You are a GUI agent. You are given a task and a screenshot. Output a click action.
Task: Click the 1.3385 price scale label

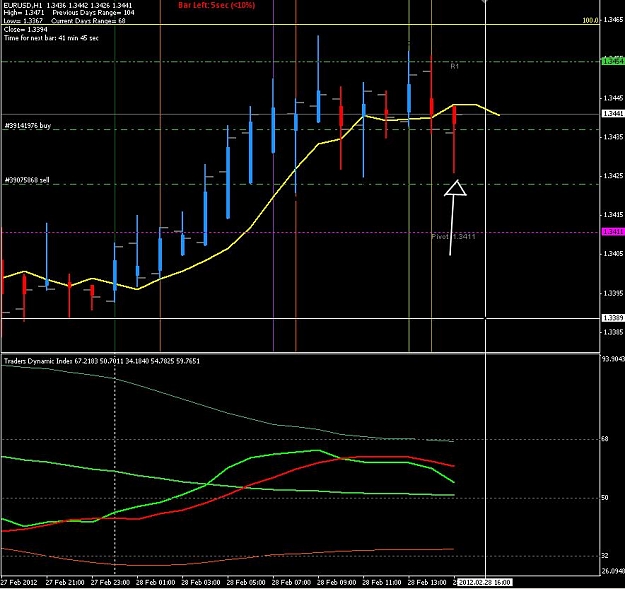click(613, 332)
